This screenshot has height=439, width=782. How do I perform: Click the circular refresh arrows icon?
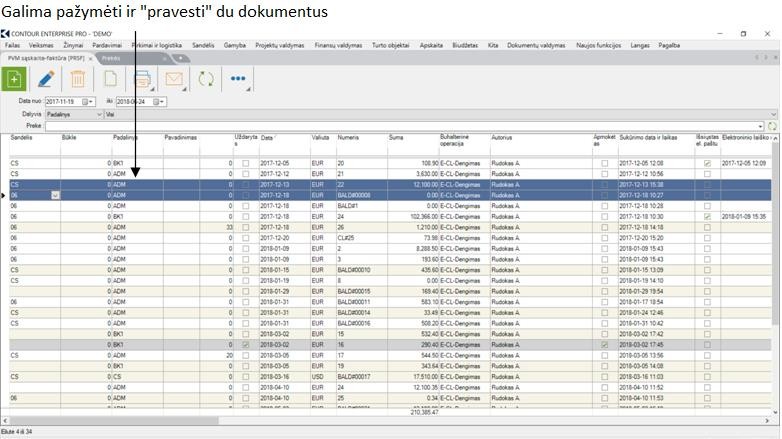tap(206, 79)
